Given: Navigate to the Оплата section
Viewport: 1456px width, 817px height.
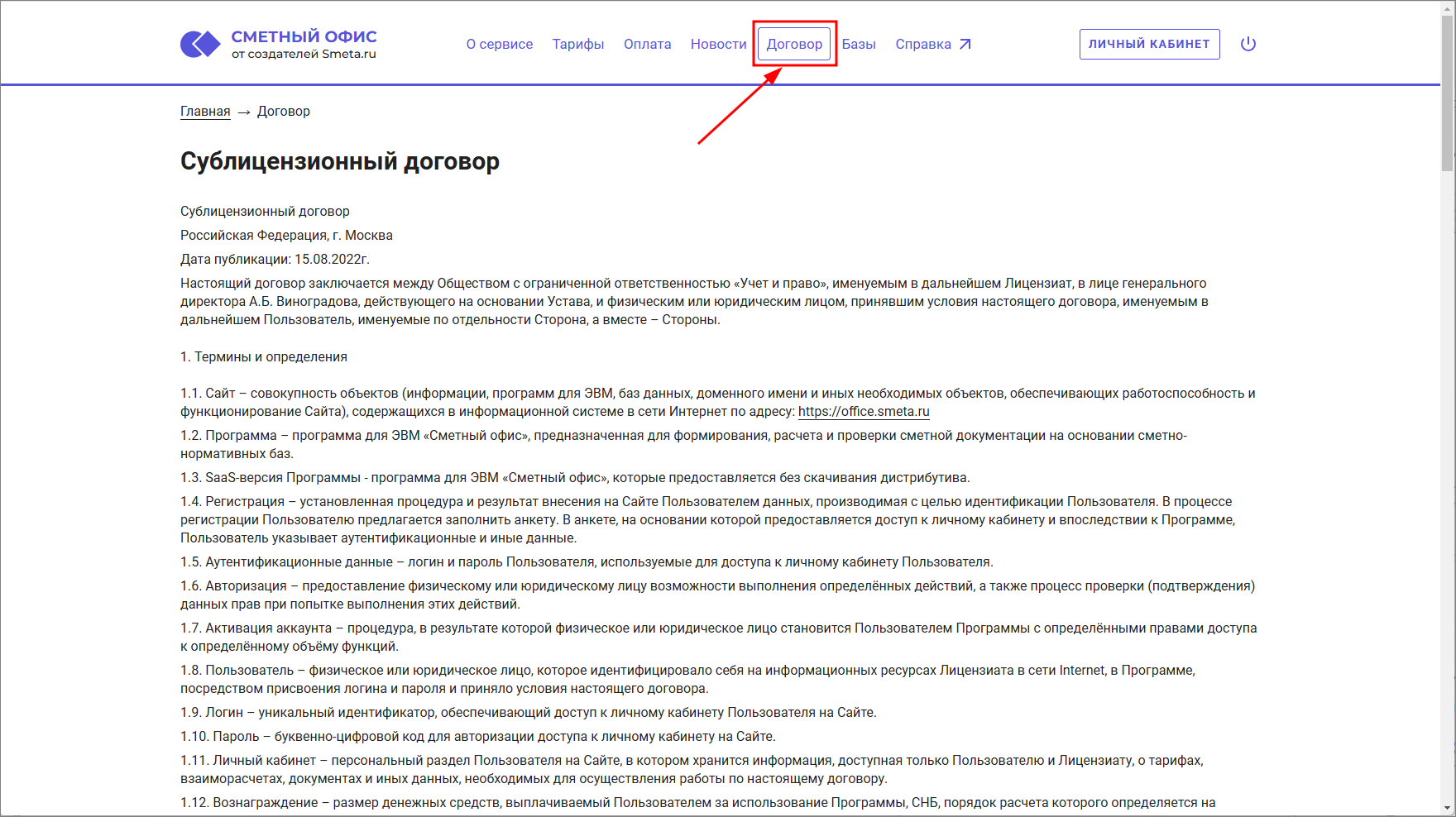Looking at the screenshot, I should point(647,45).
